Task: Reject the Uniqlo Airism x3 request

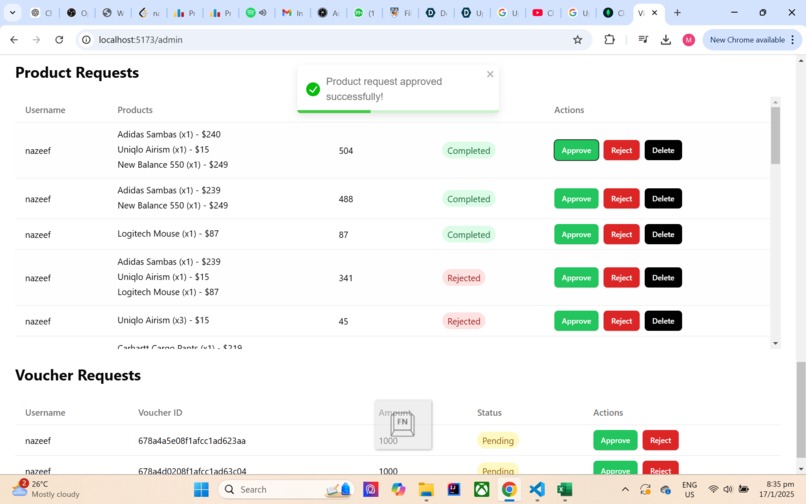Action: point(621,321)
